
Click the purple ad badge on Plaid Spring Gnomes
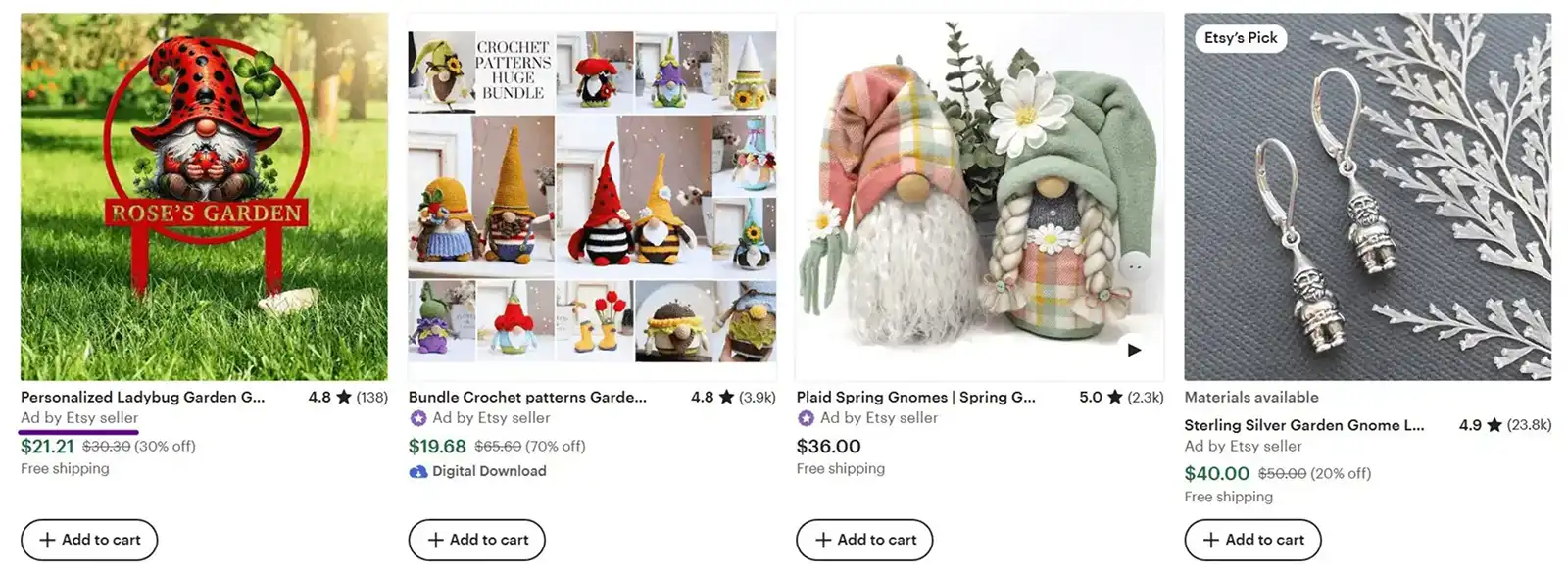coord(804,417)
